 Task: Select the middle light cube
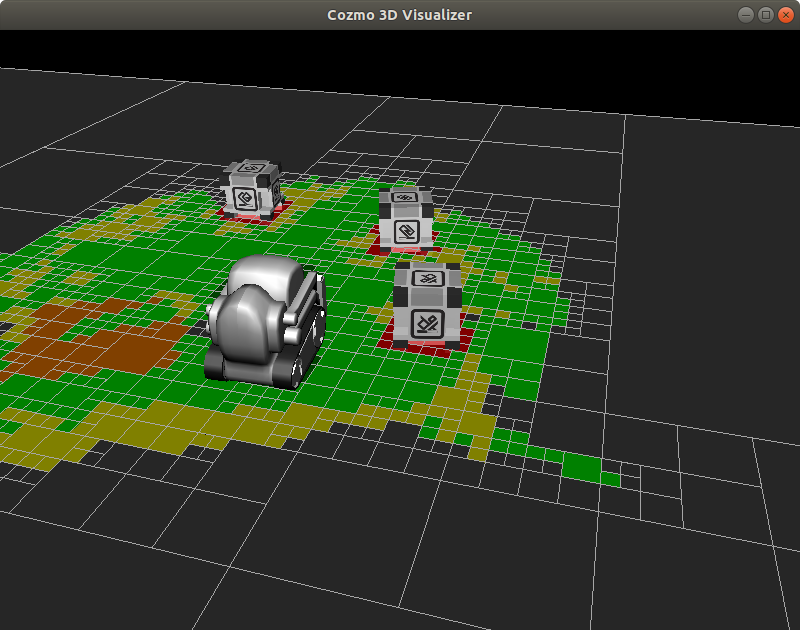click(406, 218)
